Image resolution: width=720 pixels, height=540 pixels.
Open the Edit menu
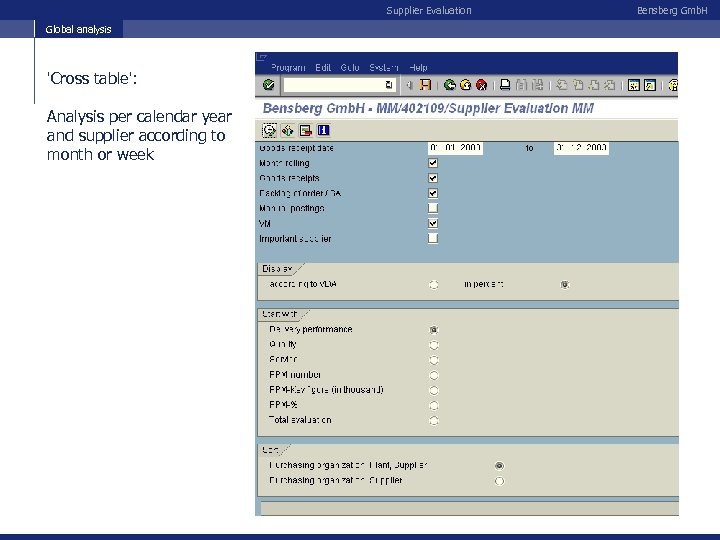tap(323, 68)
